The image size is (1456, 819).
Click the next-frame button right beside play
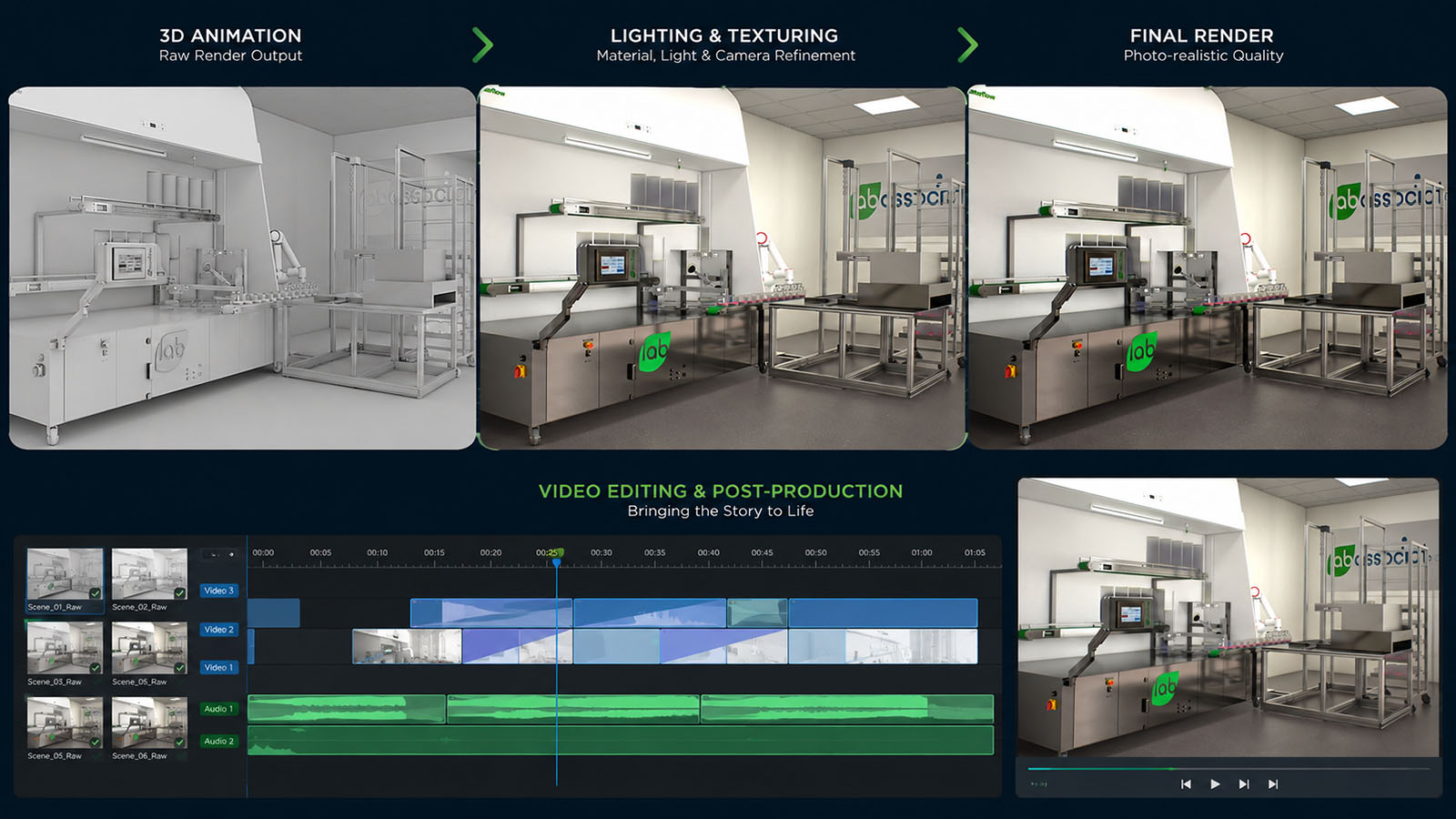coord(1244,784)
